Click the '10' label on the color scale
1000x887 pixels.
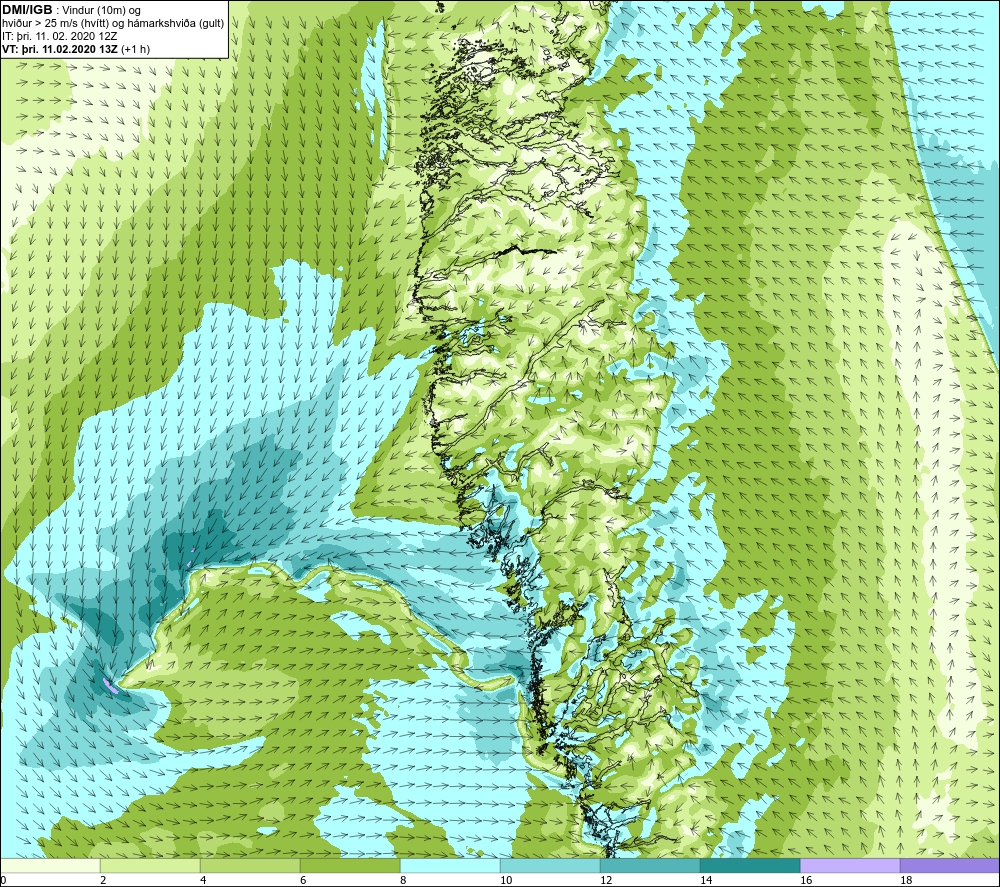tap(506, 880)
